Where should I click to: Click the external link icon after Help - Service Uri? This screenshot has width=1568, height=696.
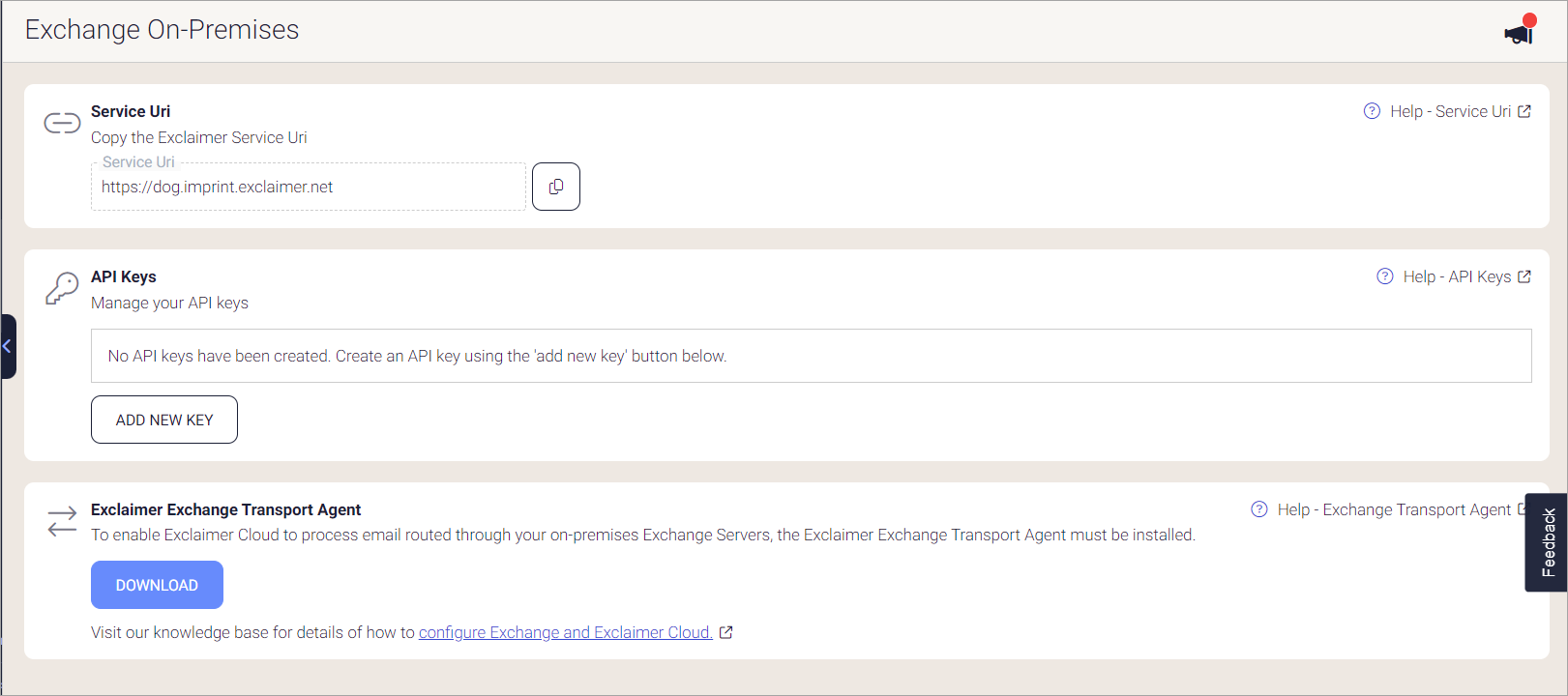pyautogui.click(x=1526, y=110)
